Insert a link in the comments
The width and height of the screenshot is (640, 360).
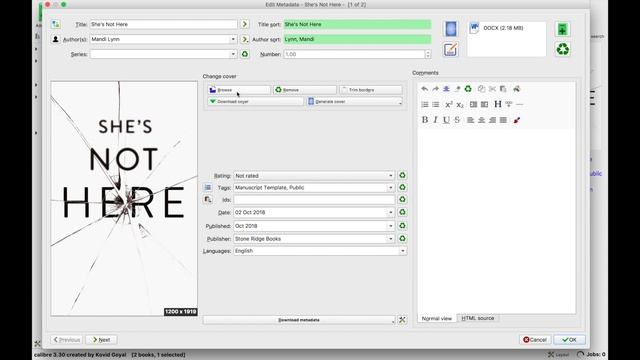[509, 104]
